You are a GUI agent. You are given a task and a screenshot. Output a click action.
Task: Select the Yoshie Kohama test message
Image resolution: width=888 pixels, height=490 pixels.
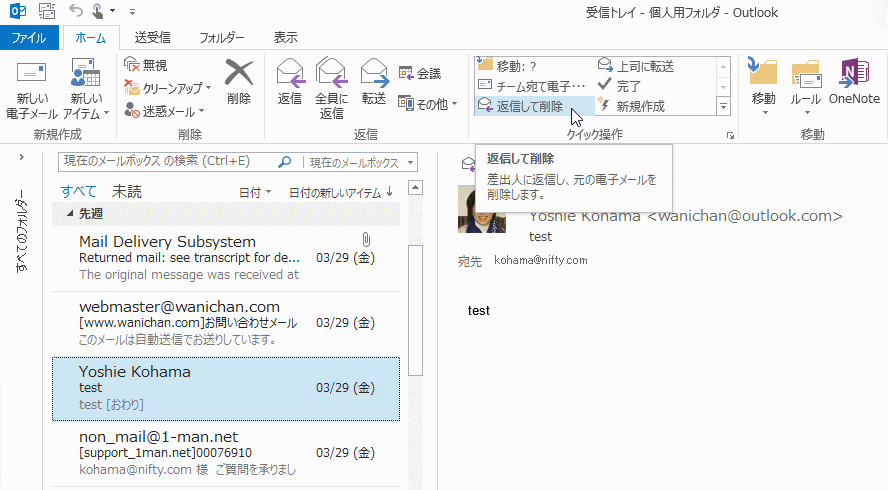226,389
